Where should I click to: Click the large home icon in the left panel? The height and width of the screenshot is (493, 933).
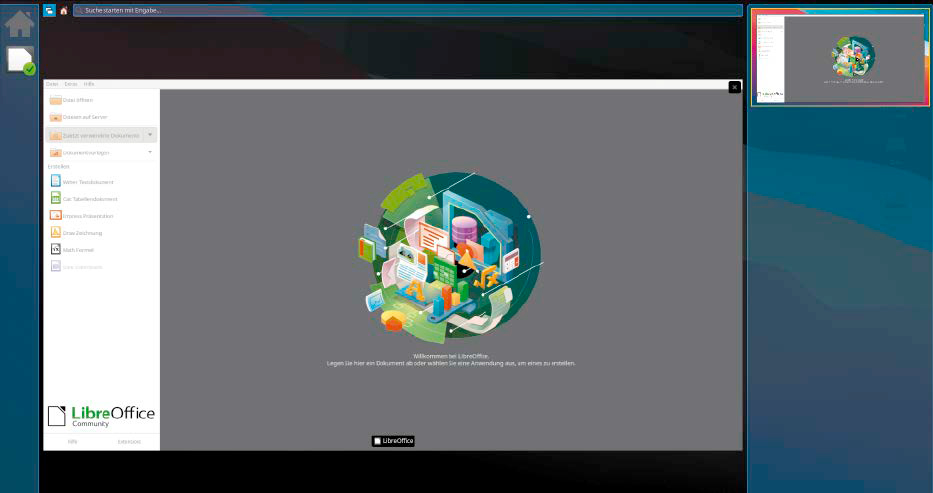click(19, 24)
